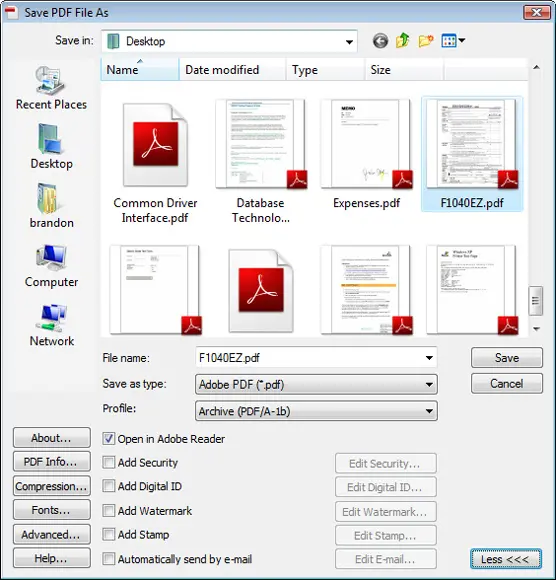Select Common Driver Interface.pdf file
The image size is (556, 580).
coord(155,162)
